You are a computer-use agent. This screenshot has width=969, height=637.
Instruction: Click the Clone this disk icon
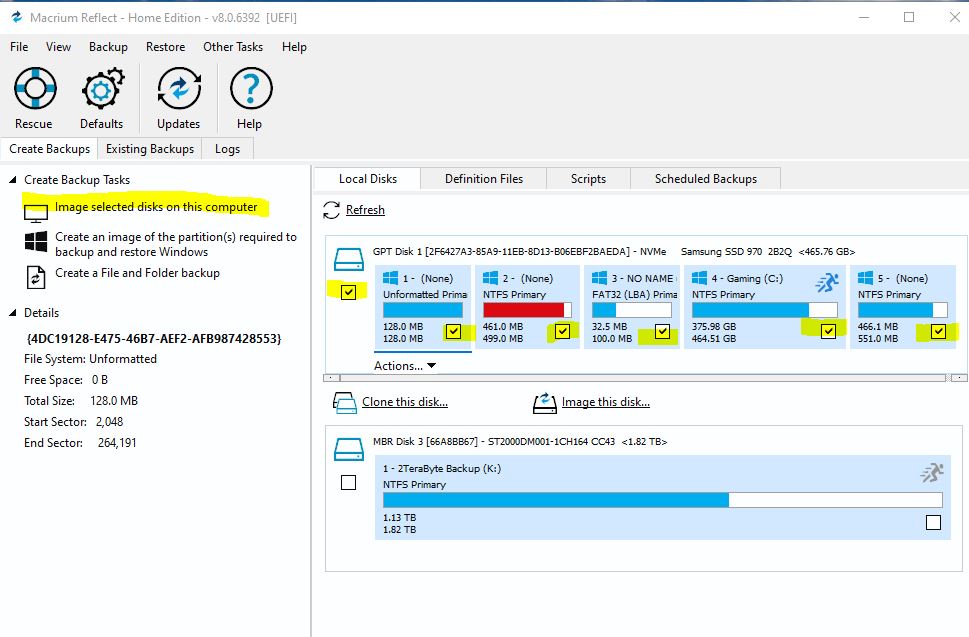pyautogui.click(x=344, y=403)
